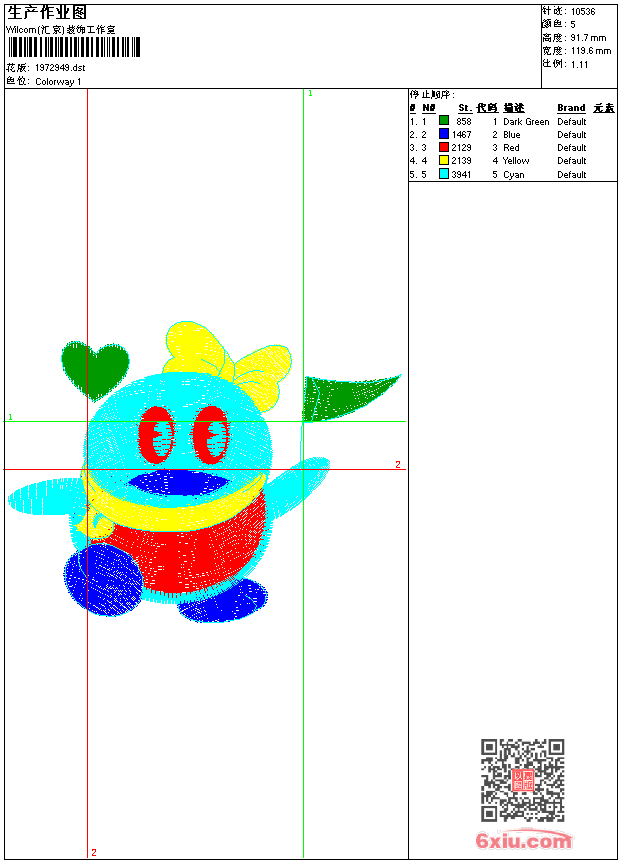Click the Blue description text
The height and width of the screenshot is (860, 620).
pos(511,134)
